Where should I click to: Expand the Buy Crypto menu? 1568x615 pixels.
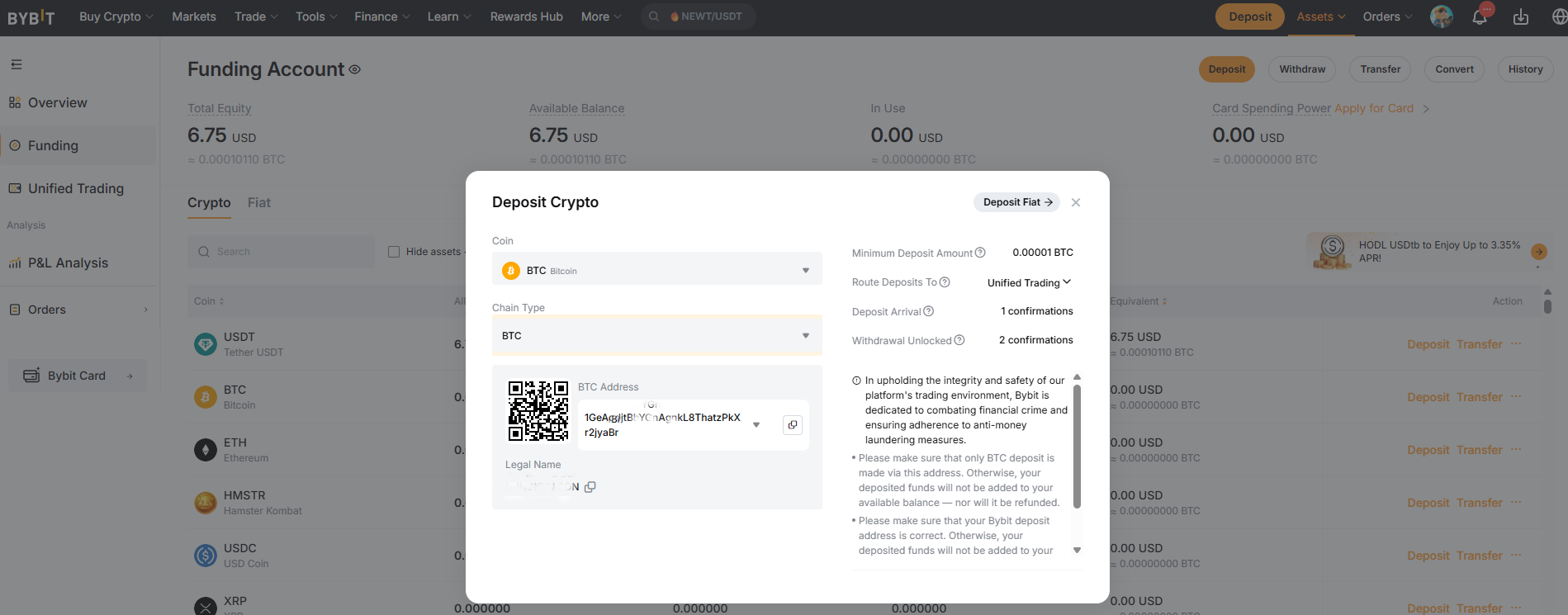[116, 17]
